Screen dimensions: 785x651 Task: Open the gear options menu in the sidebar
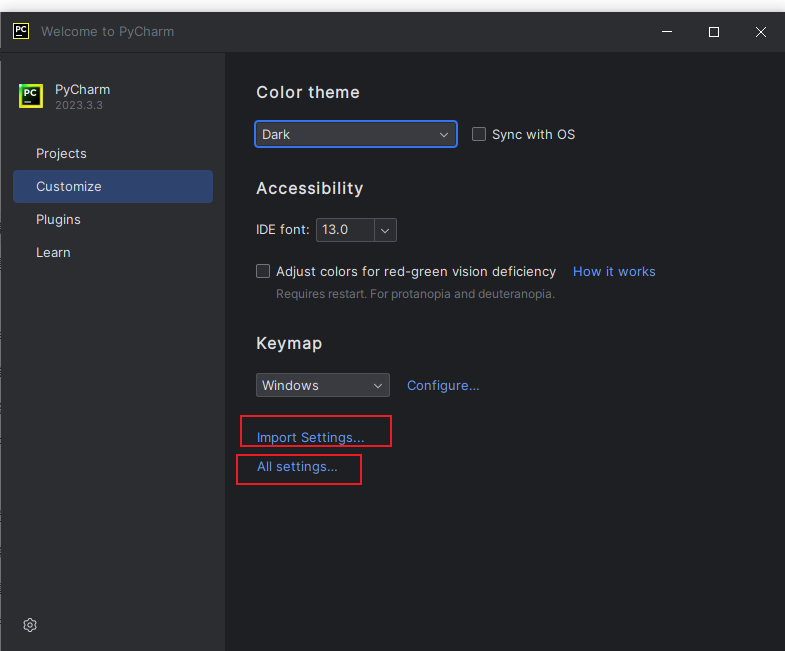pyautogui.click(x=30, y=624)
